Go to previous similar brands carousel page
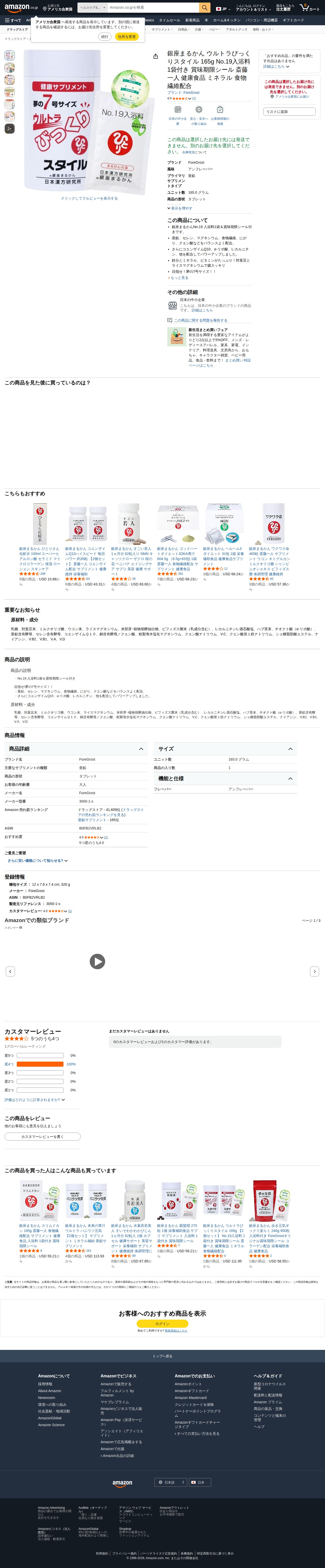This screenshot has width=325, height=1568. pyautogui.click(x=10, y=971)
